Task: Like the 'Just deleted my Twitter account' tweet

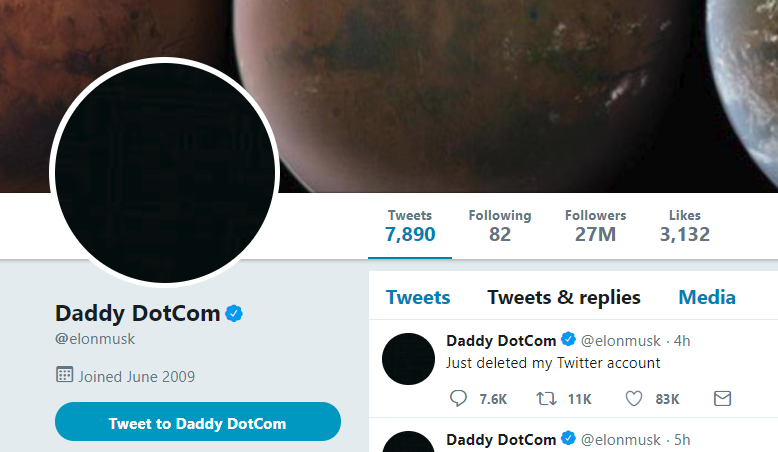Action: click(634, 398)
